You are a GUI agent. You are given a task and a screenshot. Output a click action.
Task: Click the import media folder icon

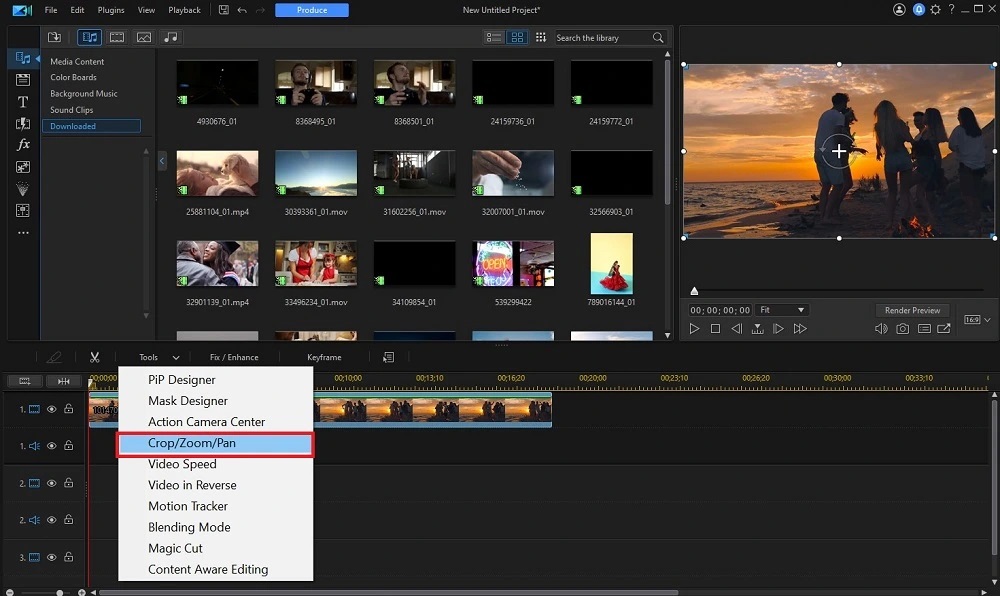(55, 37)
